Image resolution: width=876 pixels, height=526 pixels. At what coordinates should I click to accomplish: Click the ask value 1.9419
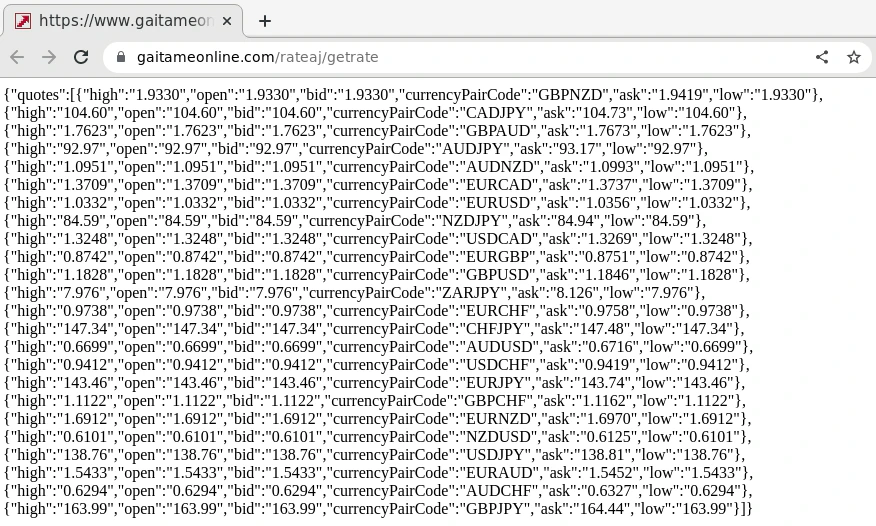point(680,94)
